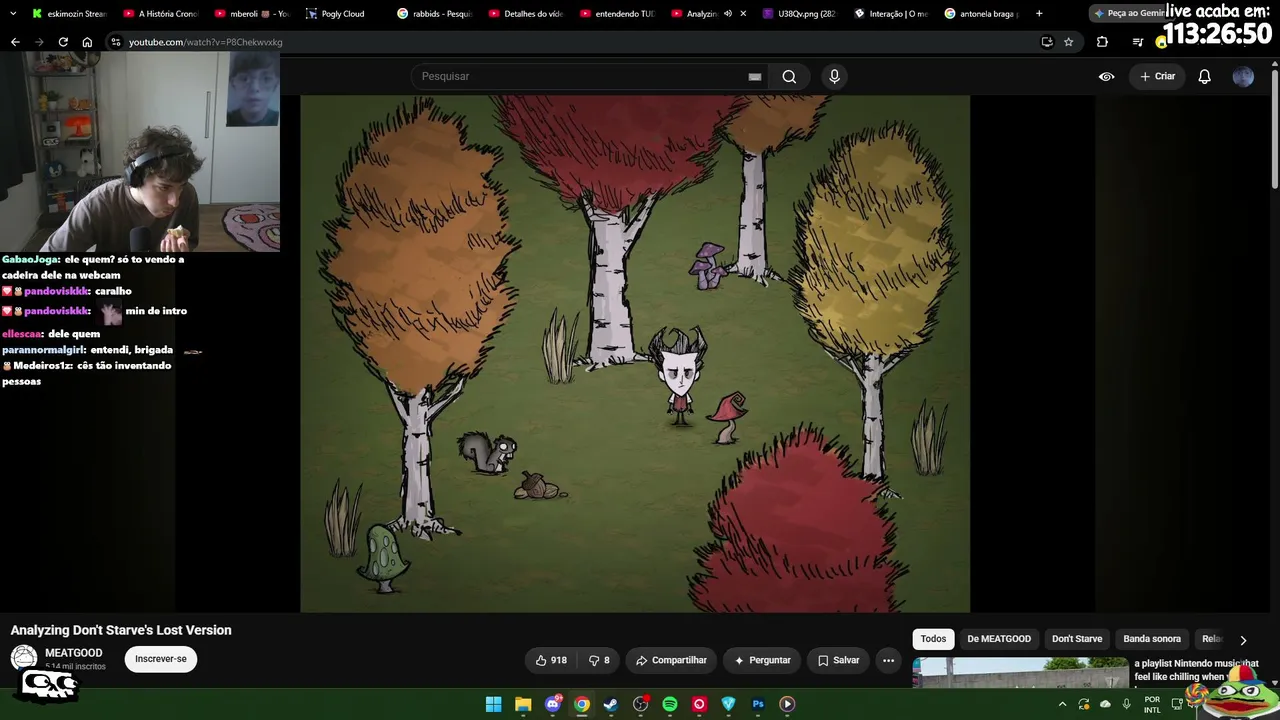Open Spotify from the taskbar
Viewport: 1280px width, 720px height.
coord(670,704)
